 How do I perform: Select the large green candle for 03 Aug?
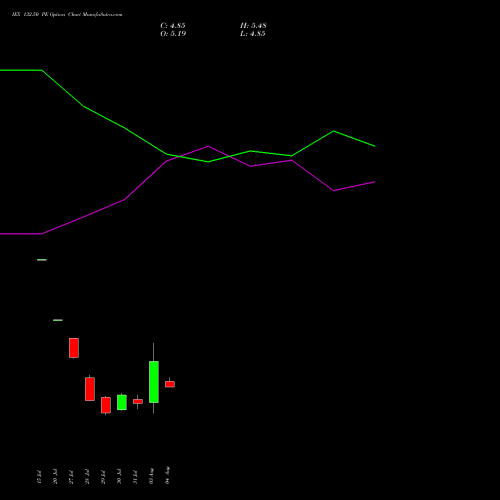pyautogui.click(x=154, y=382)
